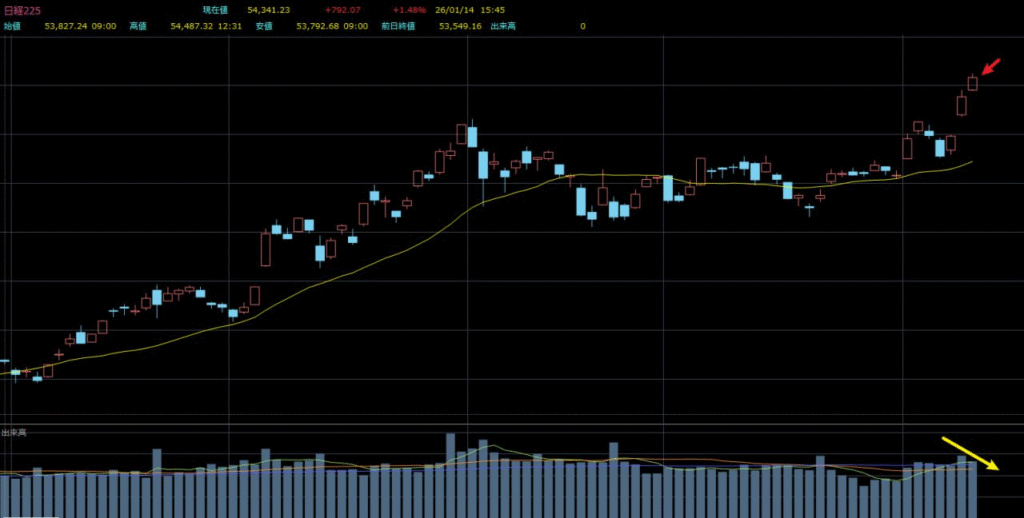Click the yellow arrow on volume panel
Image resolution: width=1024 pixels, height=518 pixels.
(x=970, y=453)
